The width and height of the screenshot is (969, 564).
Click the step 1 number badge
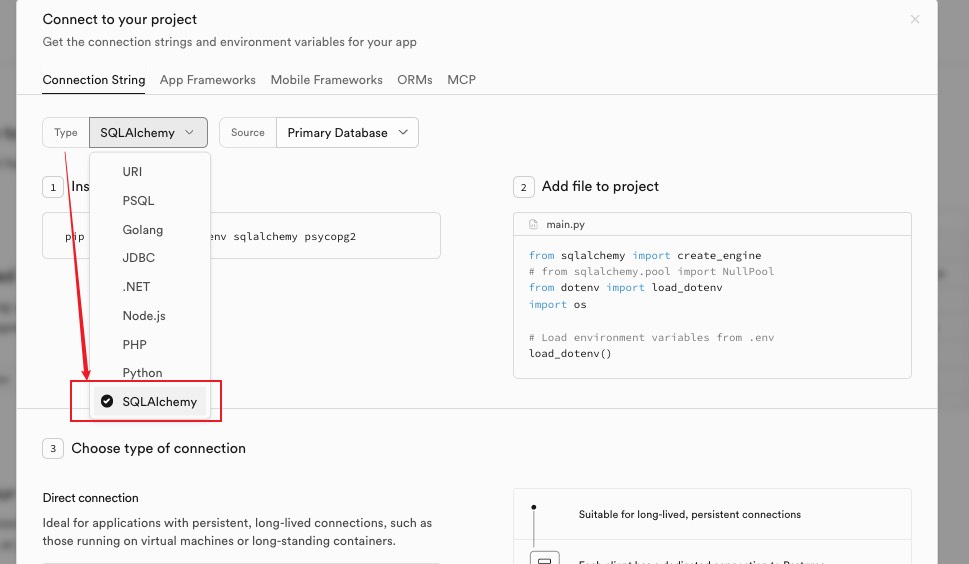pos(53,187)
